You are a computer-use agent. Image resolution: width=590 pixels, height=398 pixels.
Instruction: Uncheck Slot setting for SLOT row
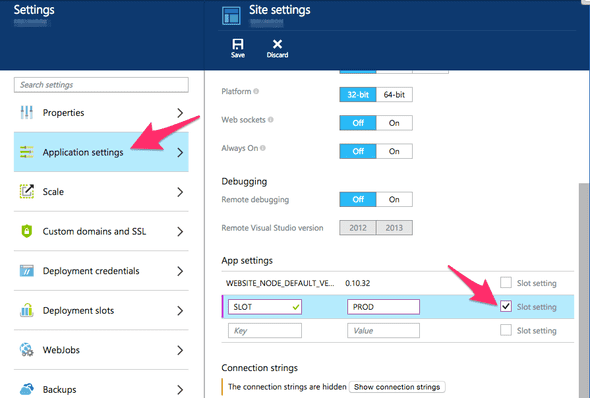pyautogui.click(x=506, y=306)
